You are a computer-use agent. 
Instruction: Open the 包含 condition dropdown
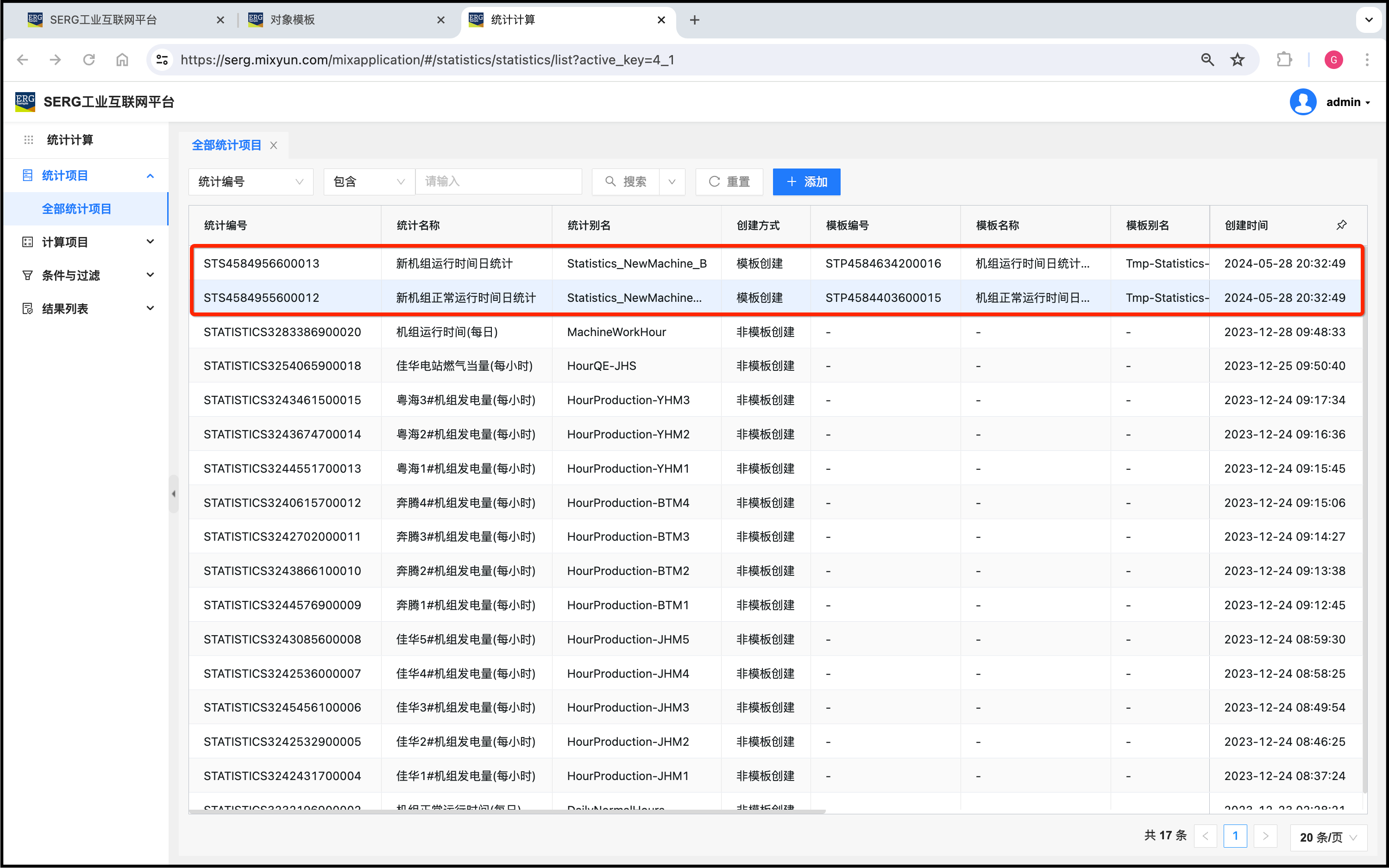pos(369,182)
